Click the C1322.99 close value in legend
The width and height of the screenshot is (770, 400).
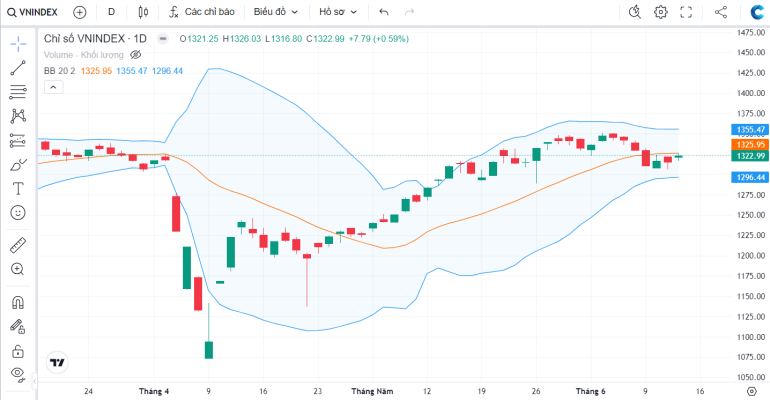pyautogui.click(x=326, y=39)
